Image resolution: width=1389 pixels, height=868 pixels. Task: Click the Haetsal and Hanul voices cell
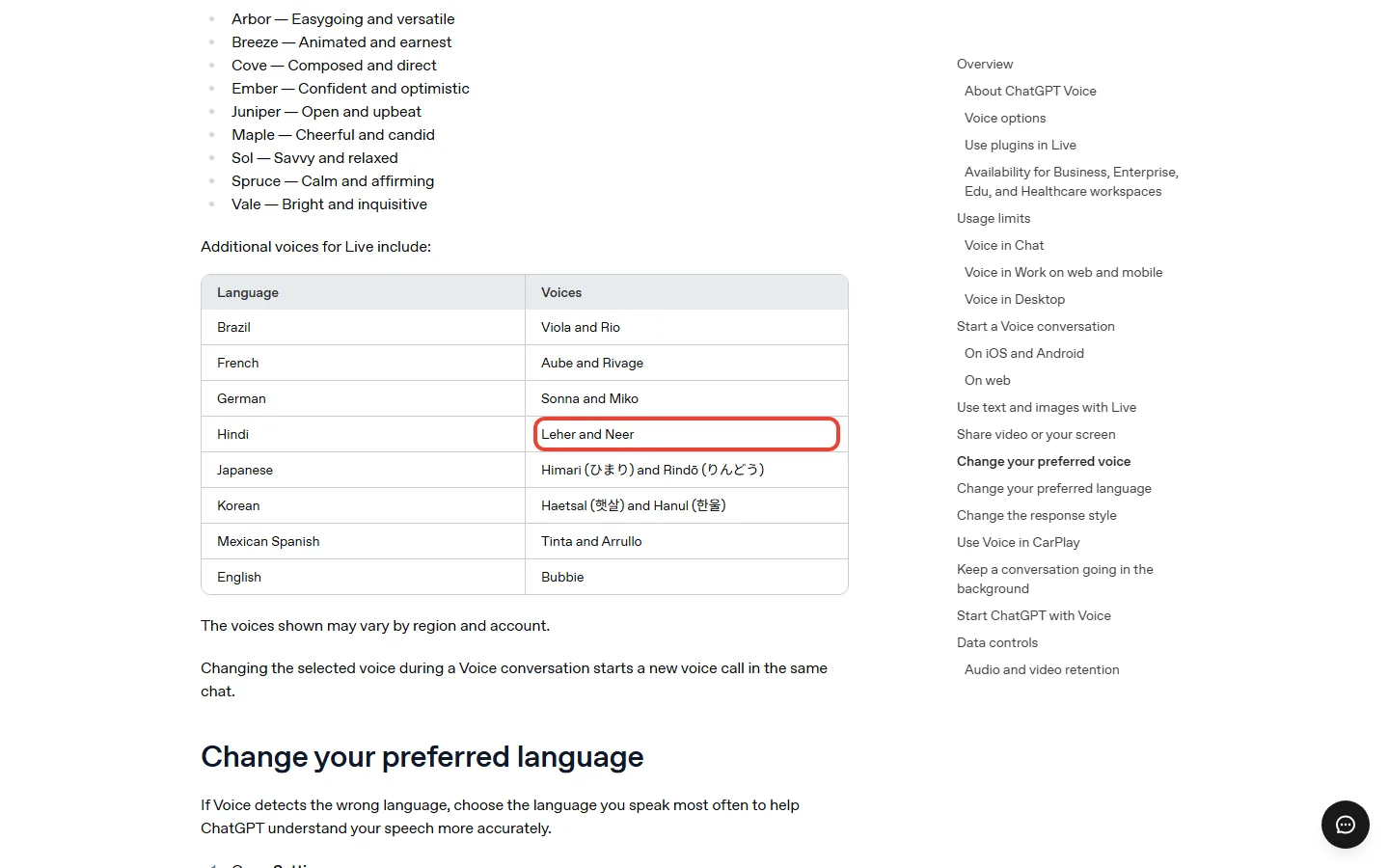point(687,505)
